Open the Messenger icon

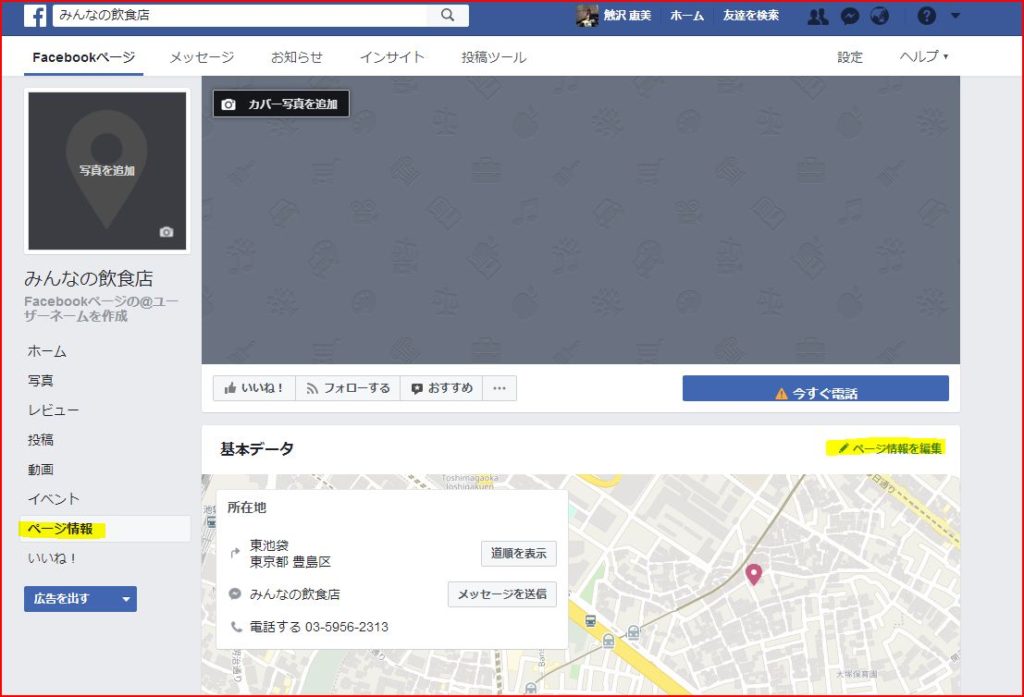(851, 15)
